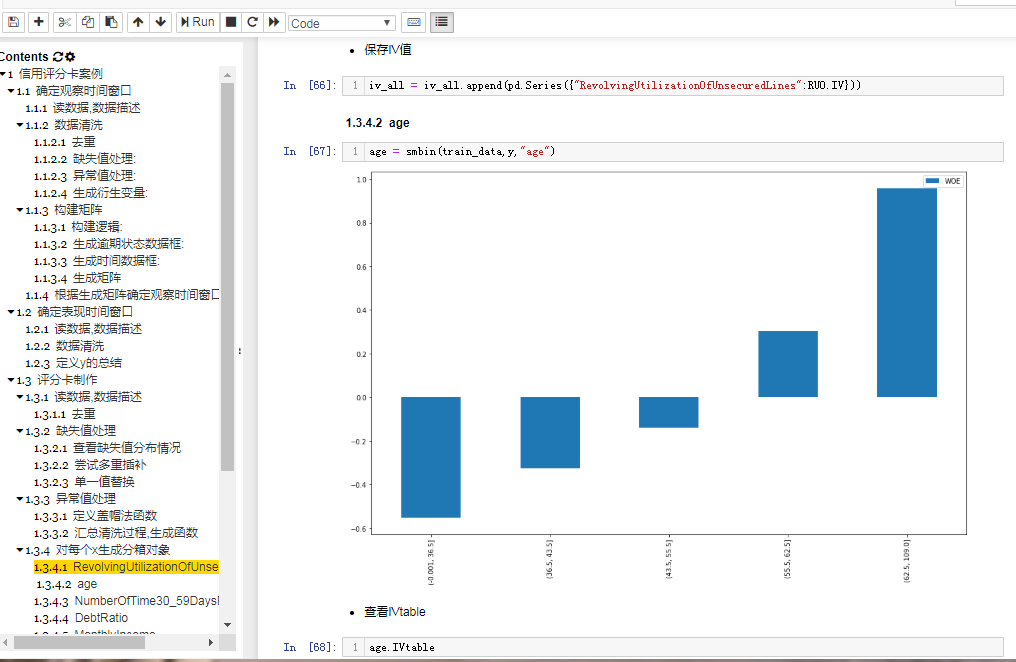Open the command palette keyboard icon

[x=413, y=22]
